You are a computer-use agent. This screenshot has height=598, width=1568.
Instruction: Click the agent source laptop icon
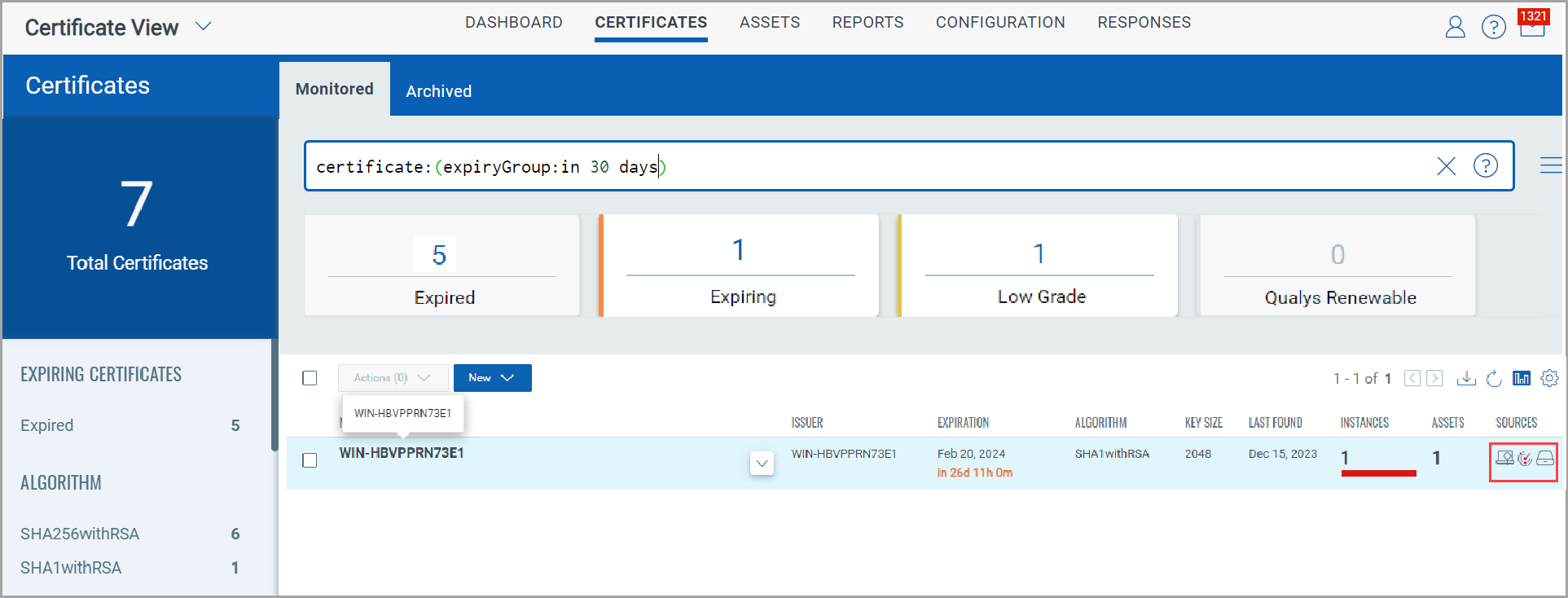point(1504,459)
